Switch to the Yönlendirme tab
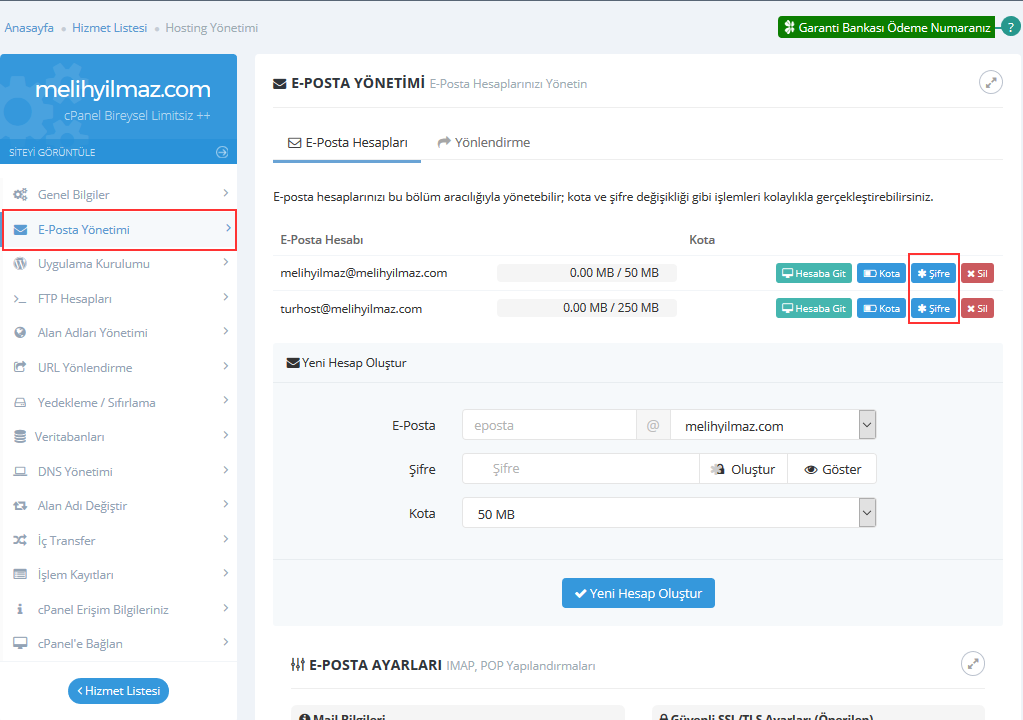The height and width of the screenshot is (720, 1023). pyautogui.click(x=483, y=143)
